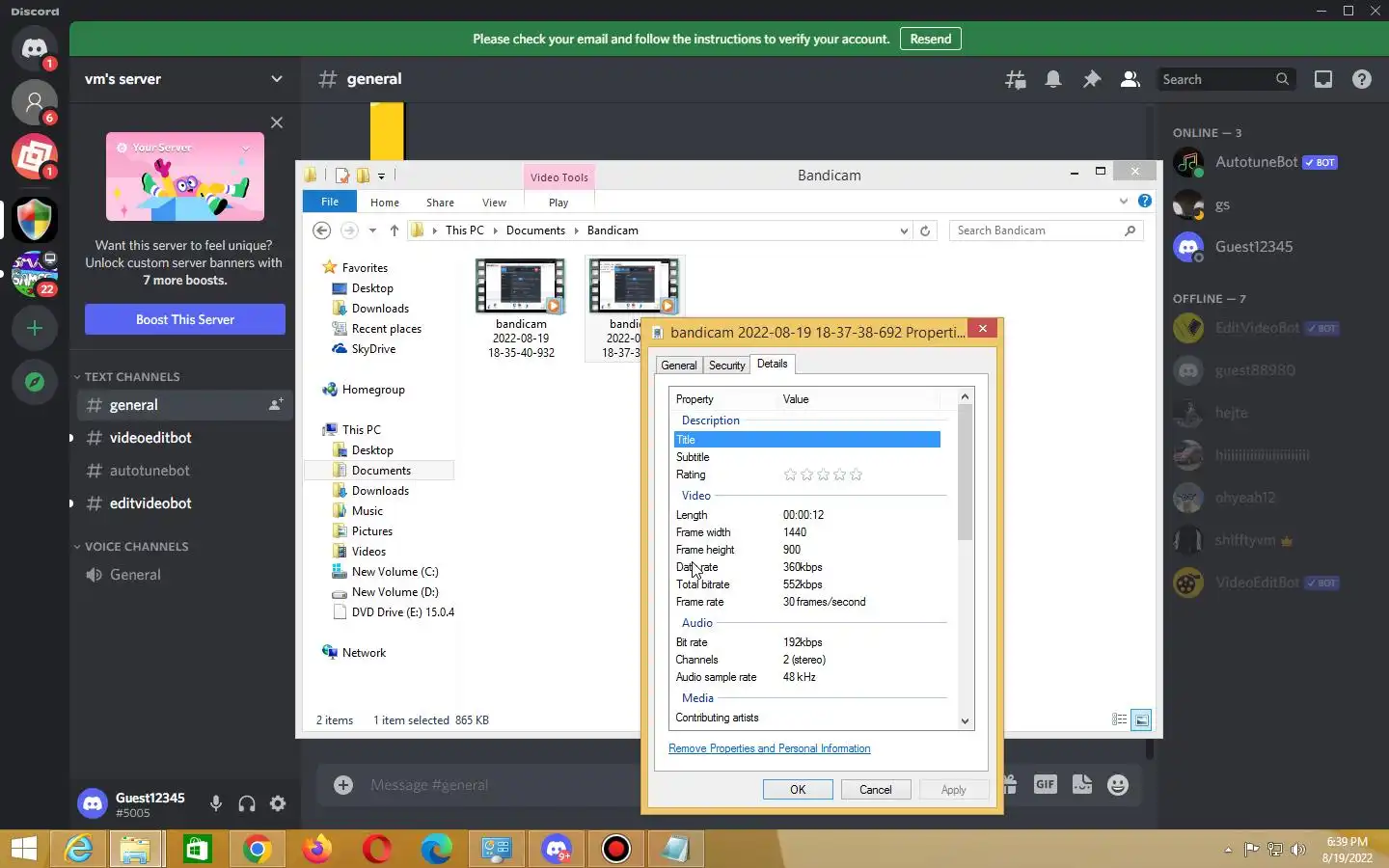Click Resend verification email button

931,39
